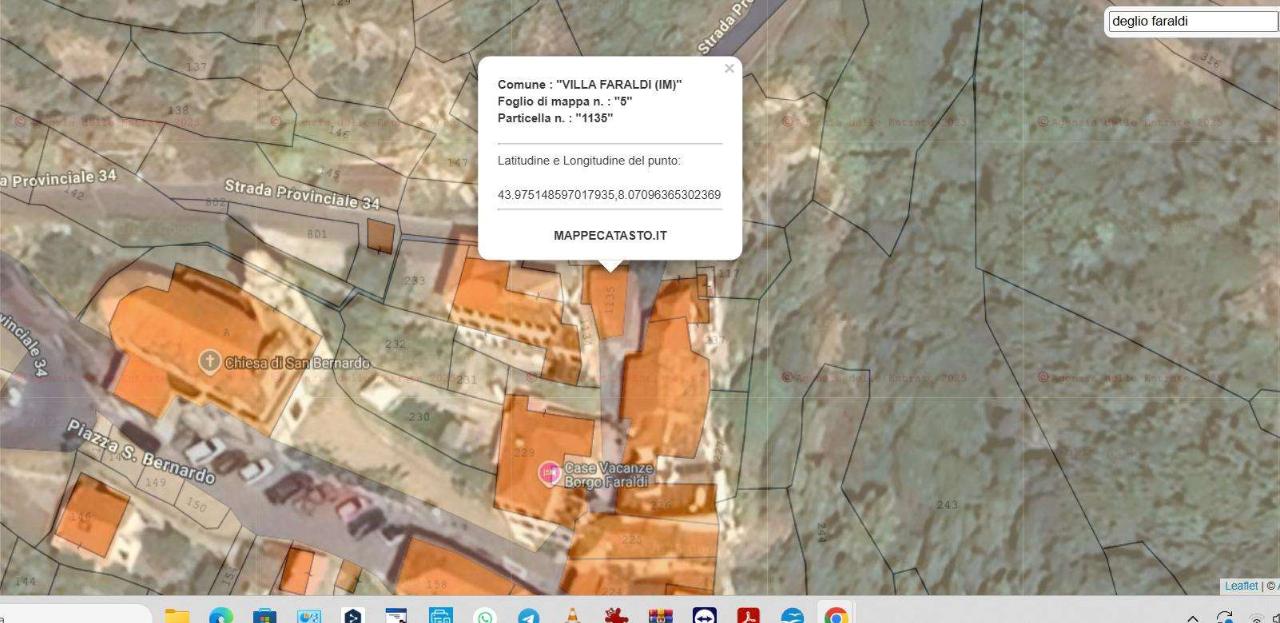Close the parcel info popup
The width and height of the screenshot is (1280, 623).
coord(729,69)
